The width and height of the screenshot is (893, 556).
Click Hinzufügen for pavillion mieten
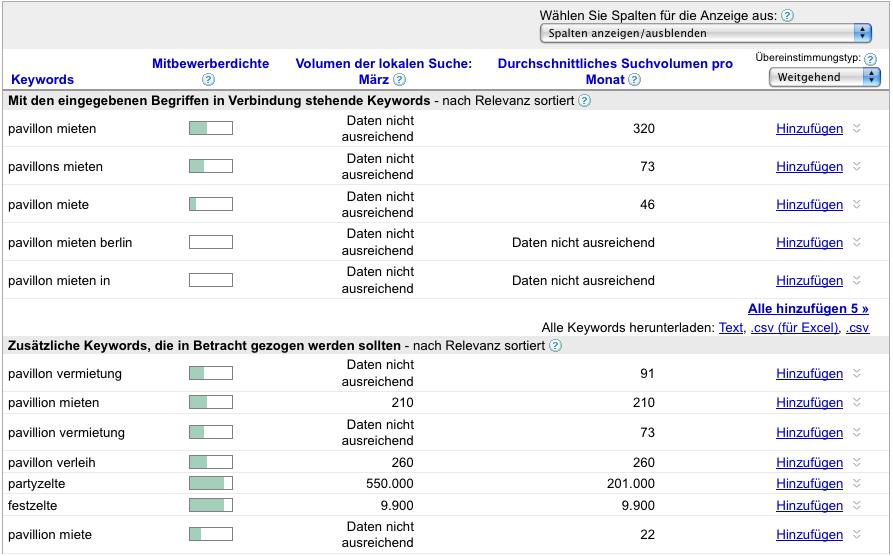click(809, 402)
